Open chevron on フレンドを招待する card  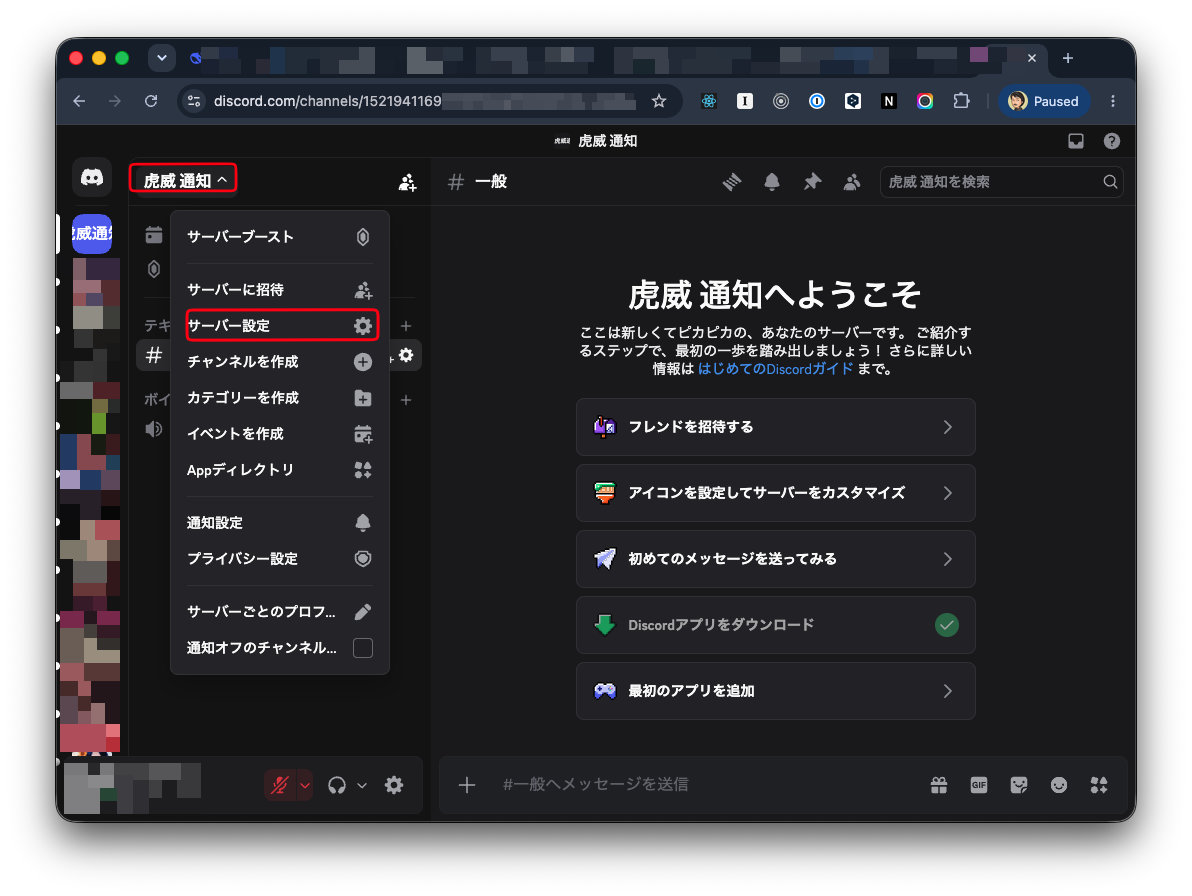point(947,427)
